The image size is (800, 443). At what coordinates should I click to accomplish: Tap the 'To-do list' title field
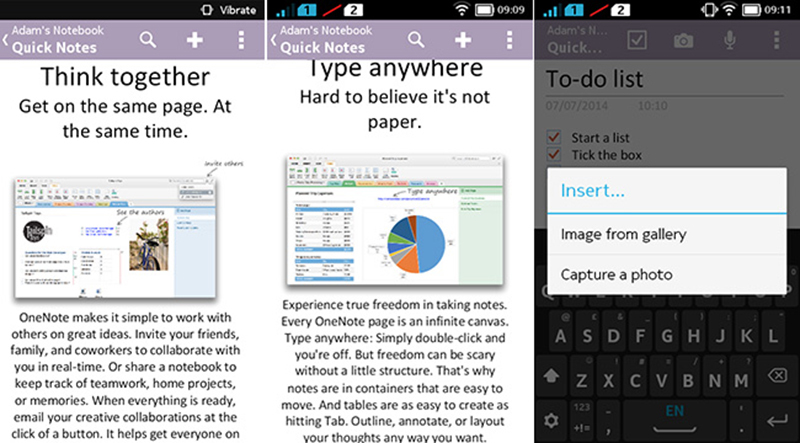coord(664,79)
